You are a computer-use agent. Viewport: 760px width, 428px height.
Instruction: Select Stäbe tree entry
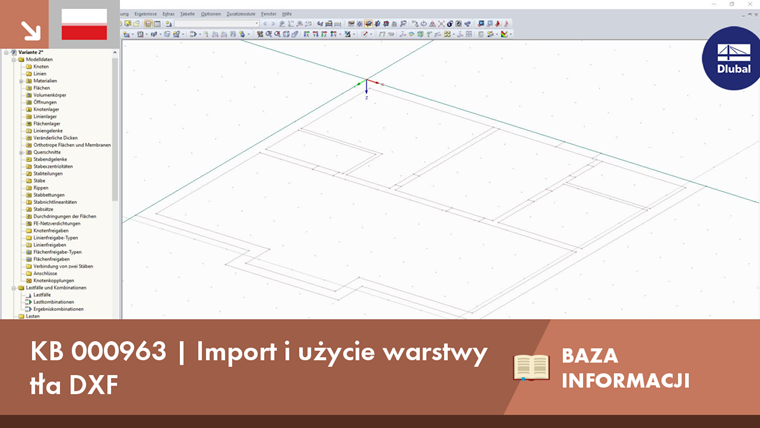point(39,181)
